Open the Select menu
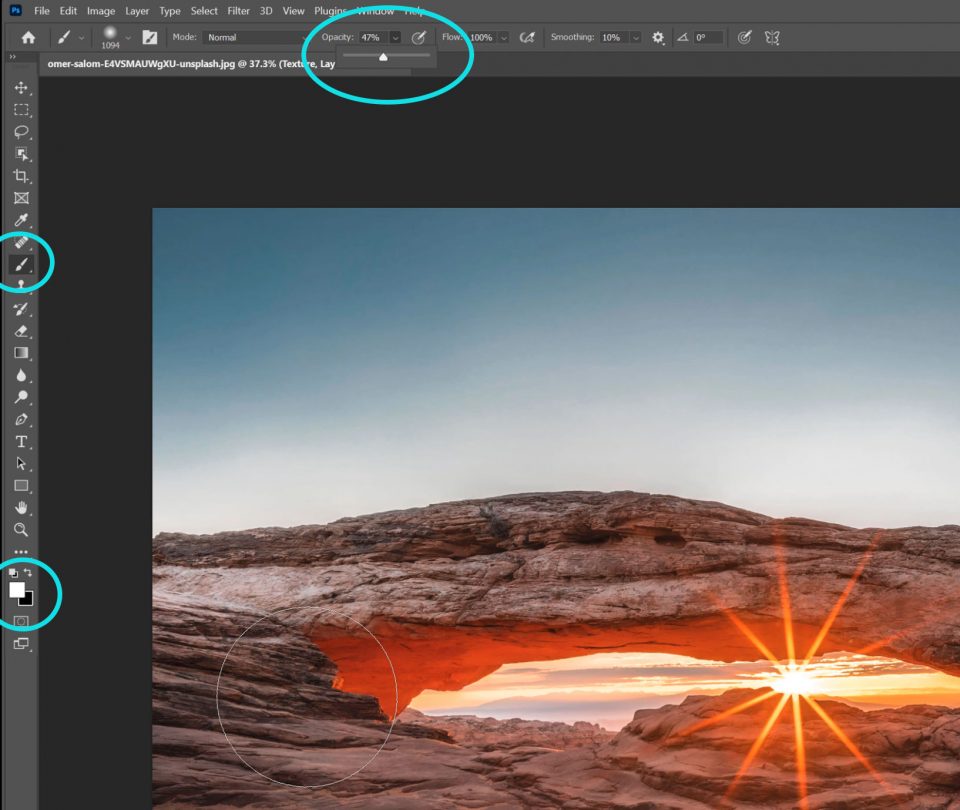Viewport: 960px width, 810px height. click(x=203, y=11)
